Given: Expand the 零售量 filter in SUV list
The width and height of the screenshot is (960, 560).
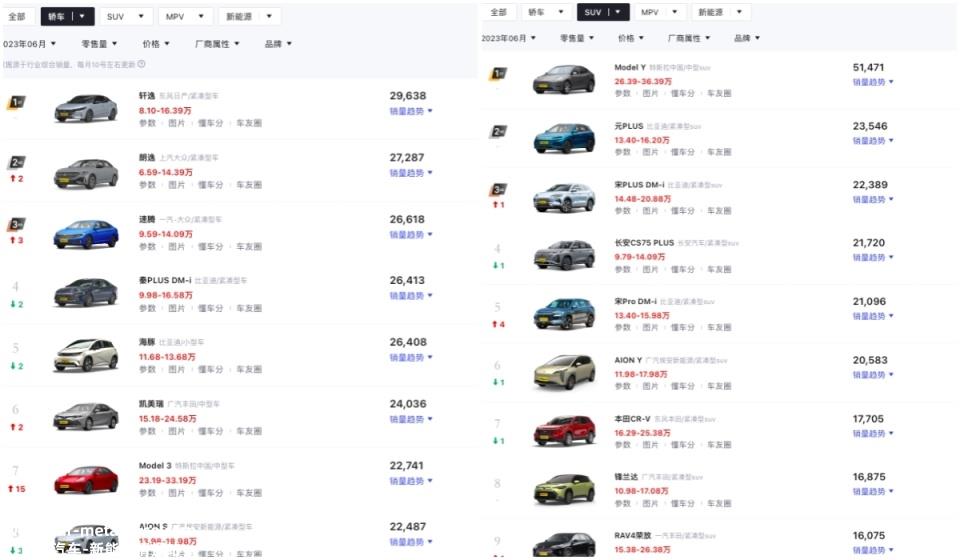Looking at the screenshot, I should click(577, 38).
